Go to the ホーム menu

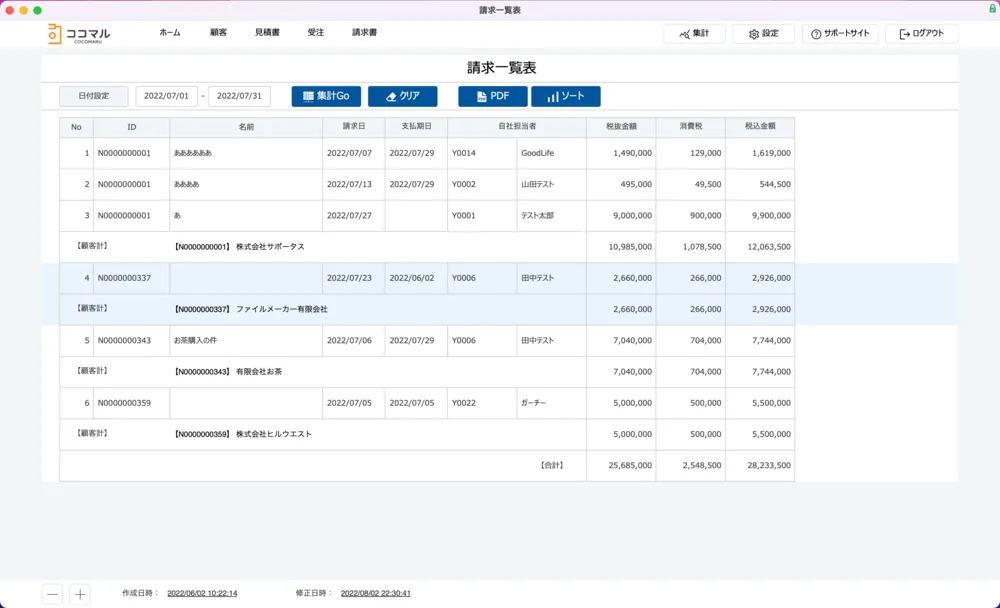click(x=170, y=33)
